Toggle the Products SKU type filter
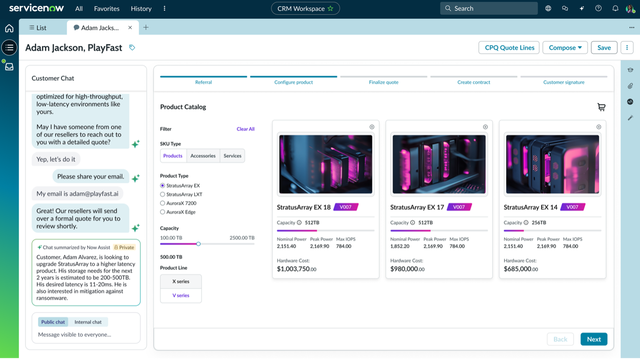The height and width of the screenshot is (360, 640). click(173, 156)
